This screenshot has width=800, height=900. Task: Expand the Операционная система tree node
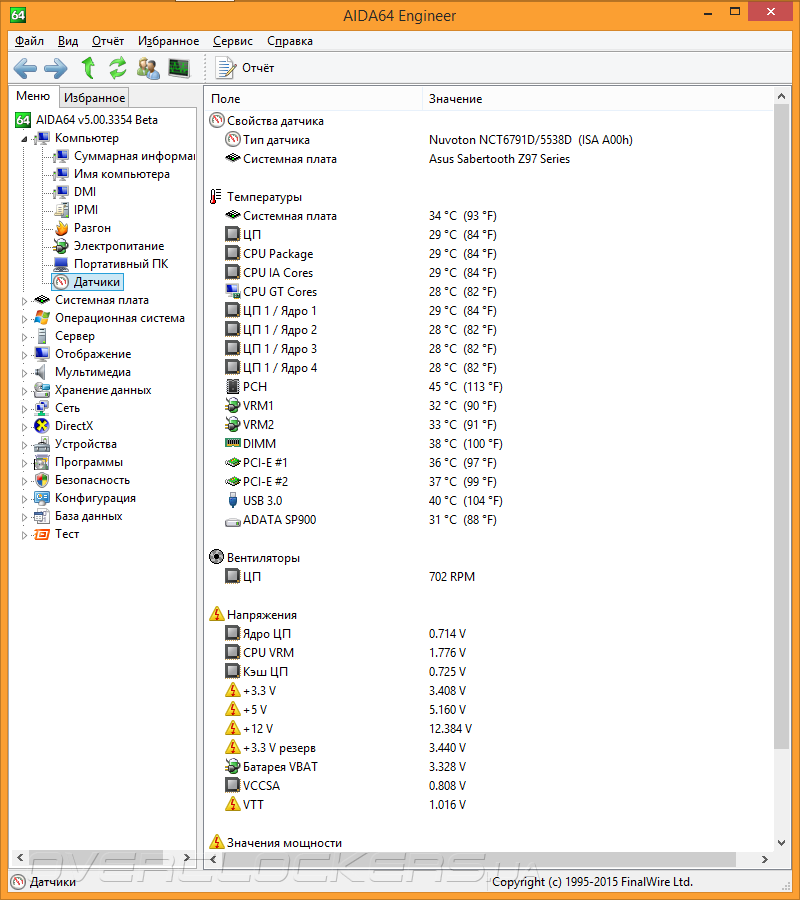[x=24, y=319]
